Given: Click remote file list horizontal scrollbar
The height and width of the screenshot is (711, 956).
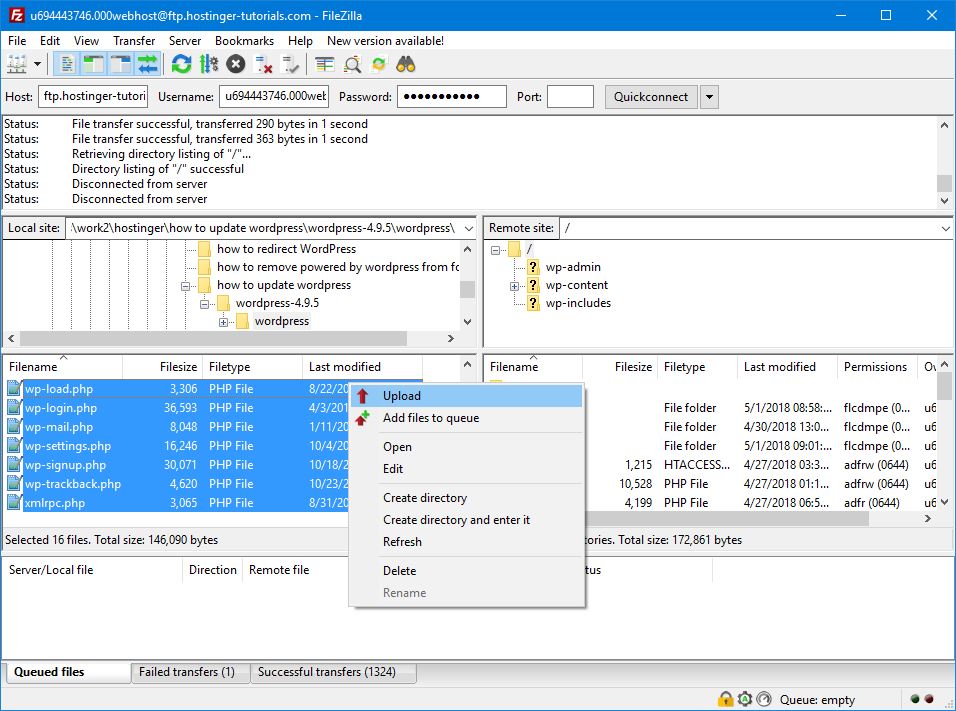Looking at the screenshot, I should (727, 519).
